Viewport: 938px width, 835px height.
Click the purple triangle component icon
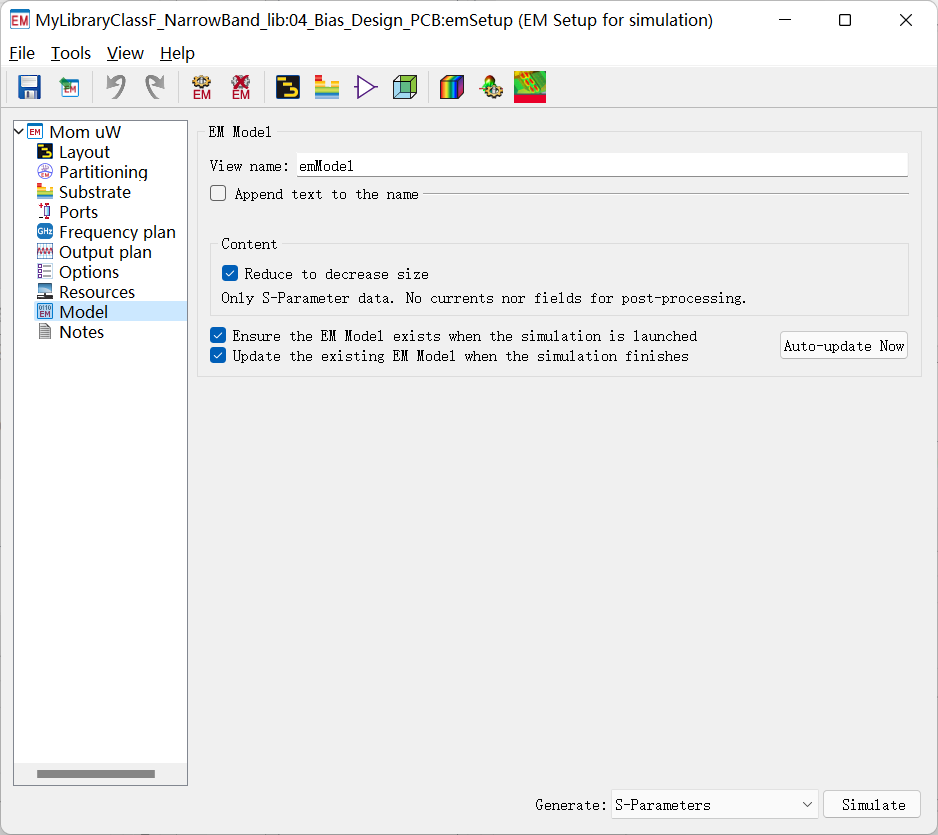coord(366,87)
